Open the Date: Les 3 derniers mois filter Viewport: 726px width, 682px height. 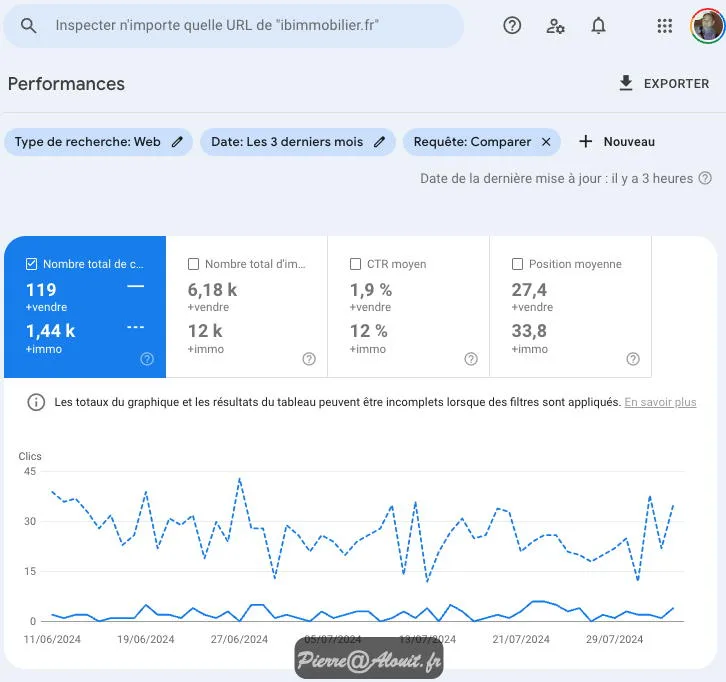(x=287, y=142)
